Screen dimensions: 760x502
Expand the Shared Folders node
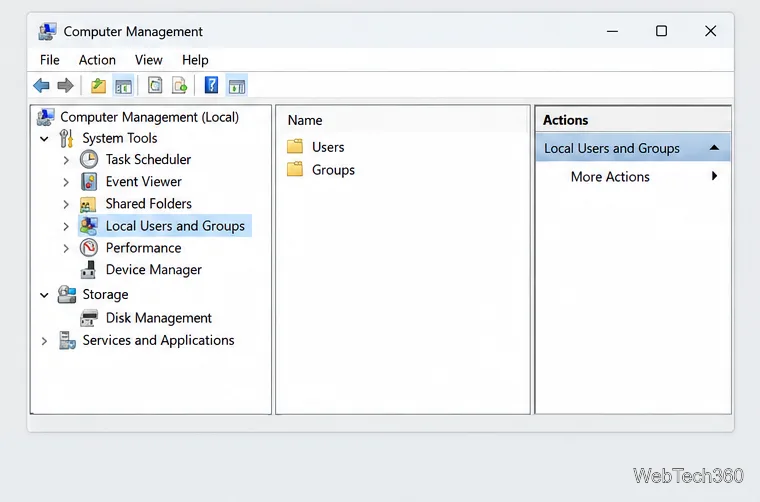point(66,204)
